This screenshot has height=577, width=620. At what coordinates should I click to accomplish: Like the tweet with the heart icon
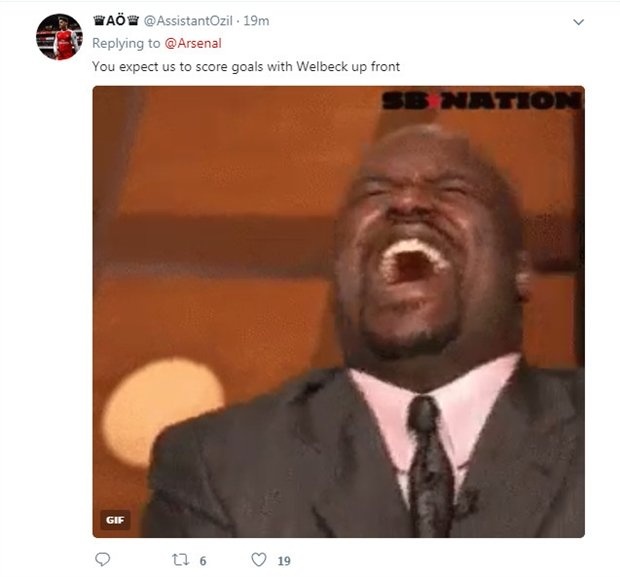259,560
